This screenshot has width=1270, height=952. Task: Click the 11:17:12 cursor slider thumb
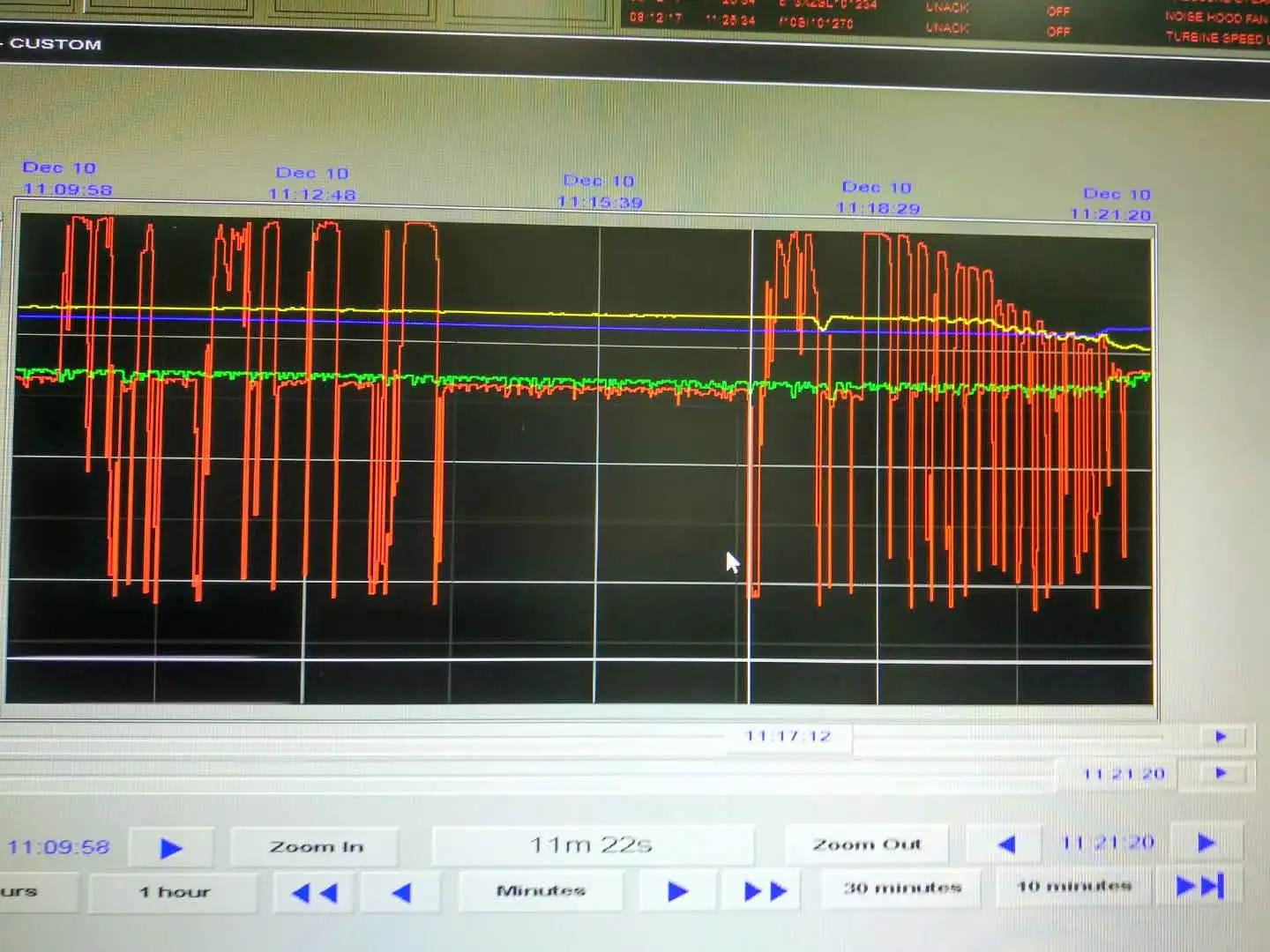788,736
